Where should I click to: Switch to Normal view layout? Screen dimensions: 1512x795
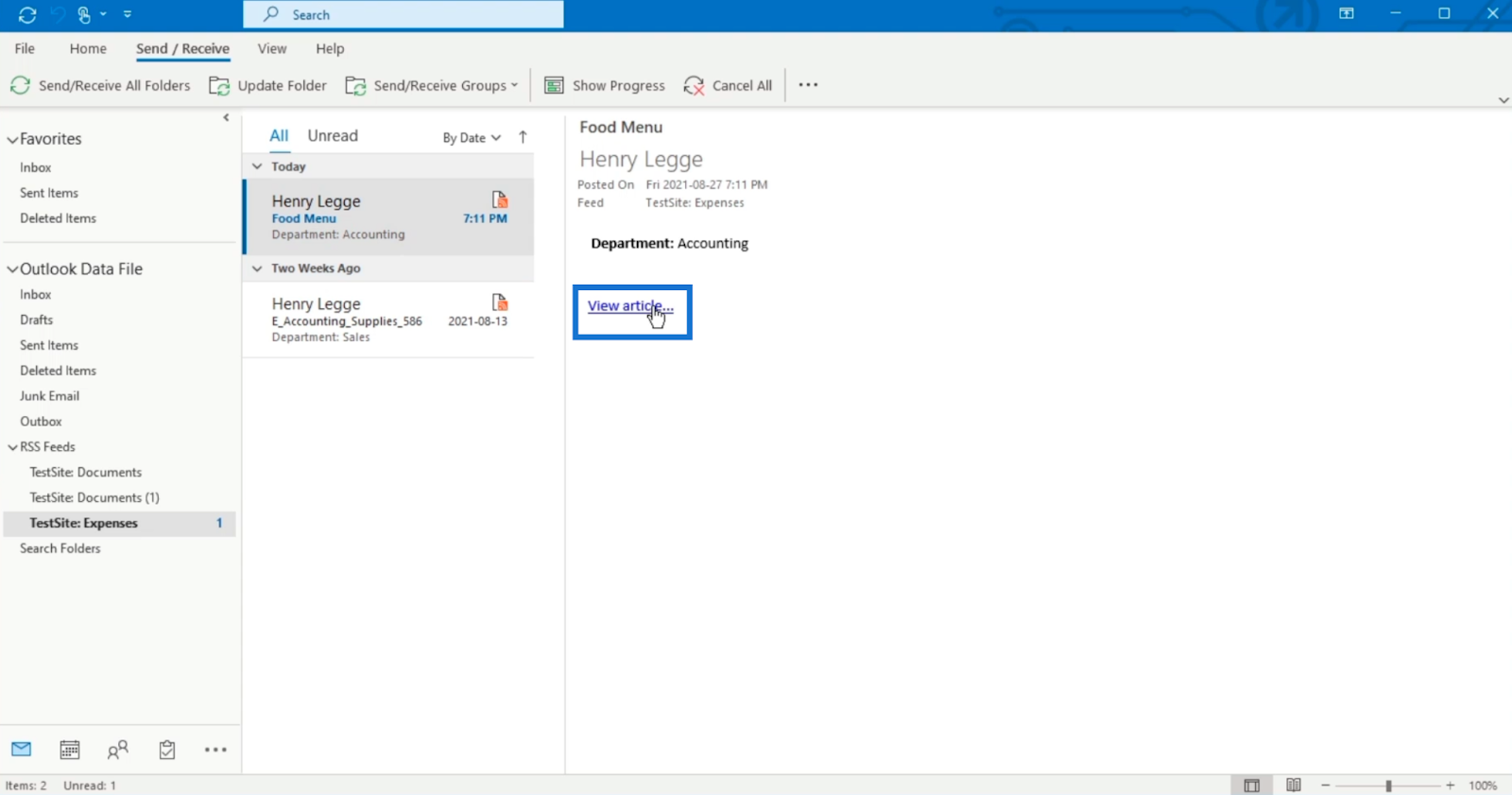pyautogui.click(x=1251, y=786)
